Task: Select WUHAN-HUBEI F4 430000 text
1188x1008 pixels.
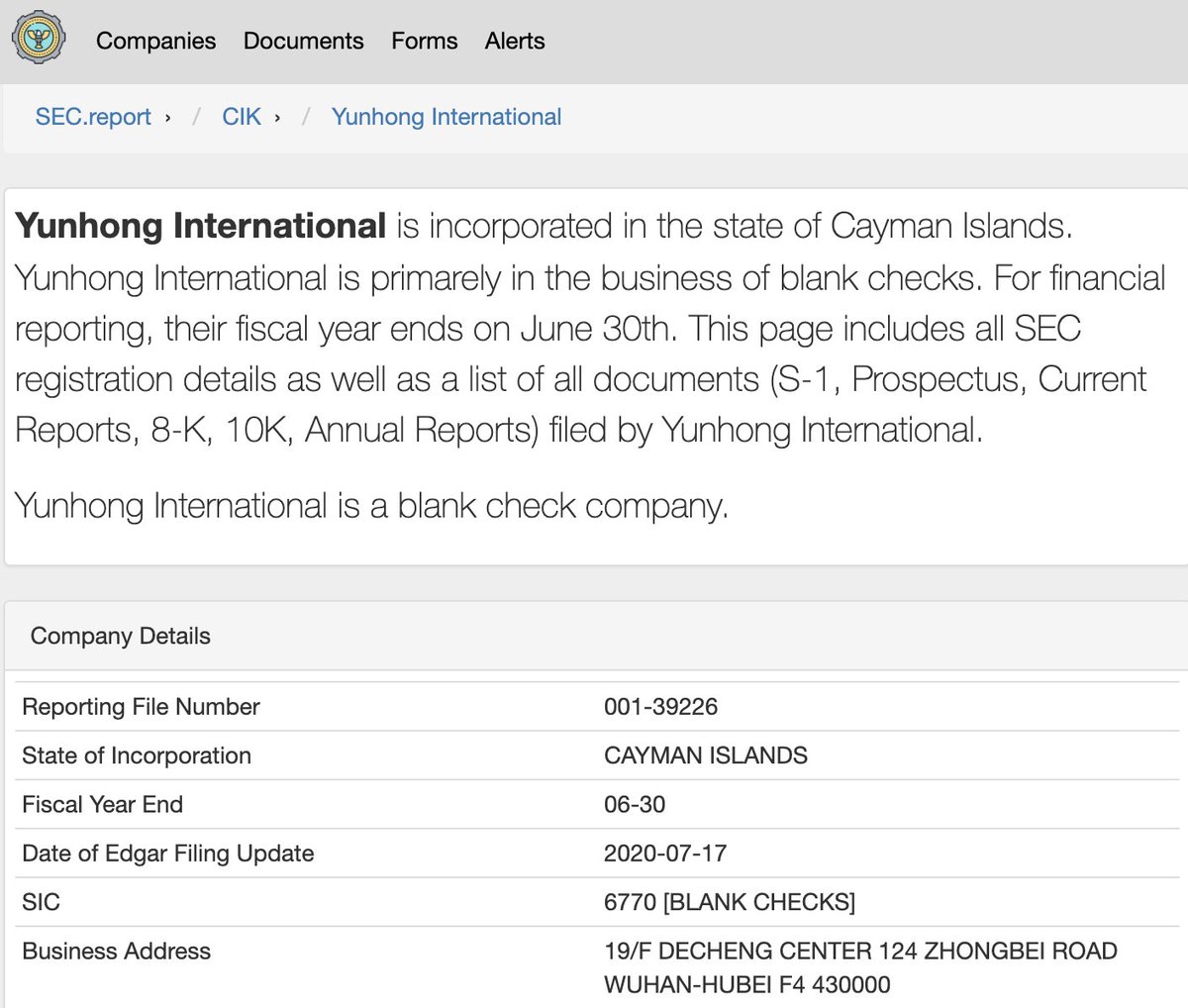Action: (747, 985)
